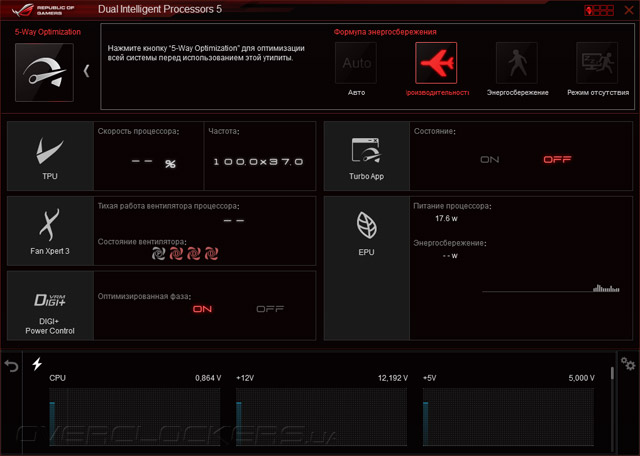Select the Away mode icon
Screen dimensions: 640x456
[x=597, y=63]
